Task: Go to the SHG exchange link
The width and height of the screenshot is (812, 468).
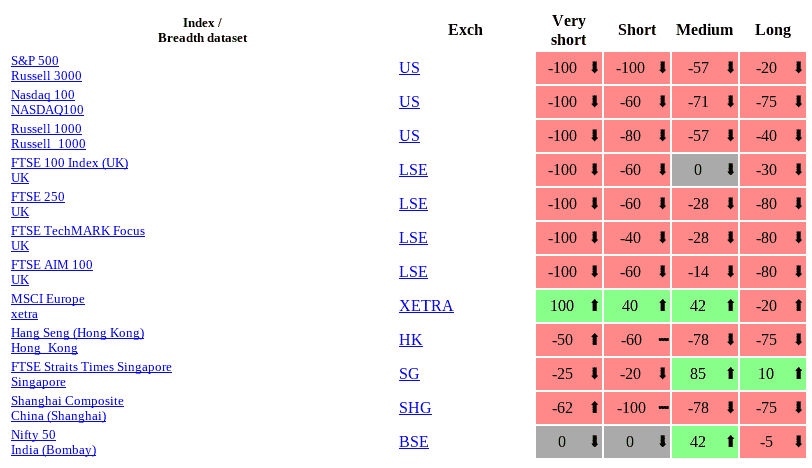Action: pyautogui.click(x=415, y=408)
